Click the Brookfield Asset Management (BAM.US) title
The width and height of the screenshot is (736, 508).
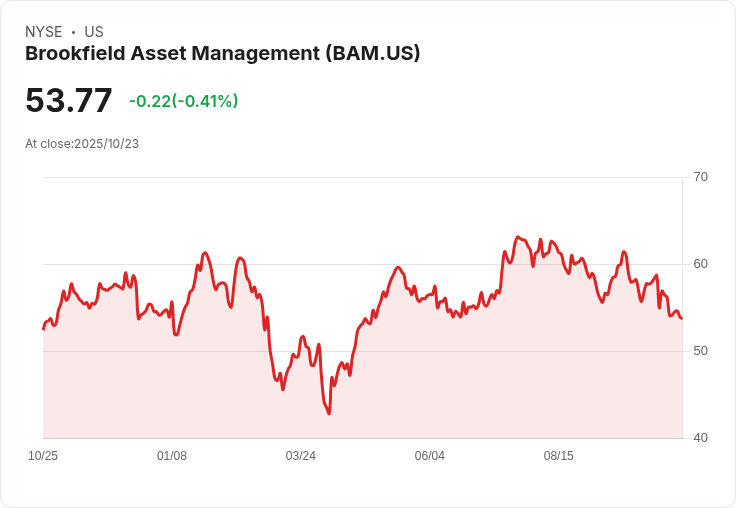click(222, 54)
